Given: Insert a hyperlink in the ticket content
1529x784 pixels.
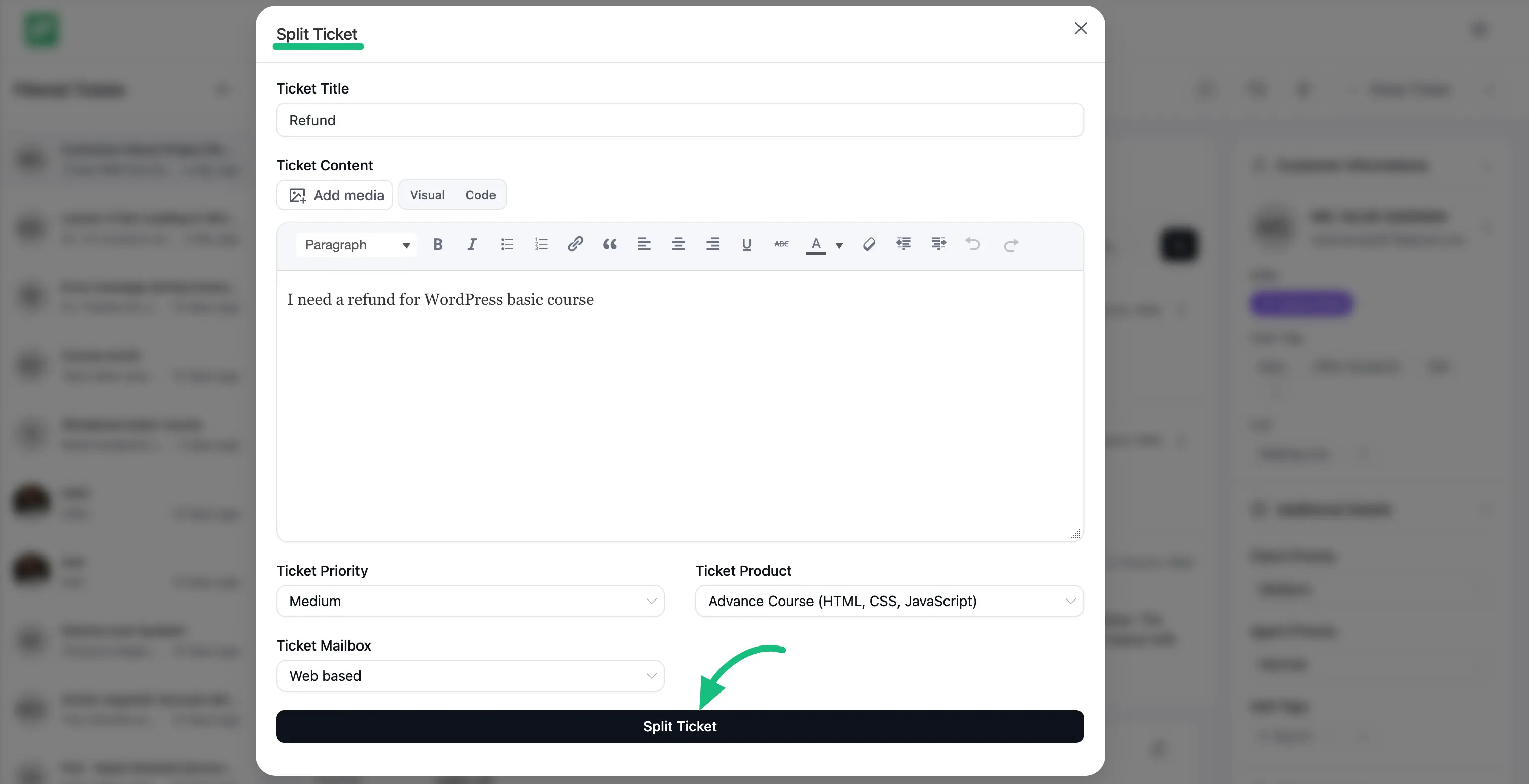Looking at the screenshot, I should (575, 244).
